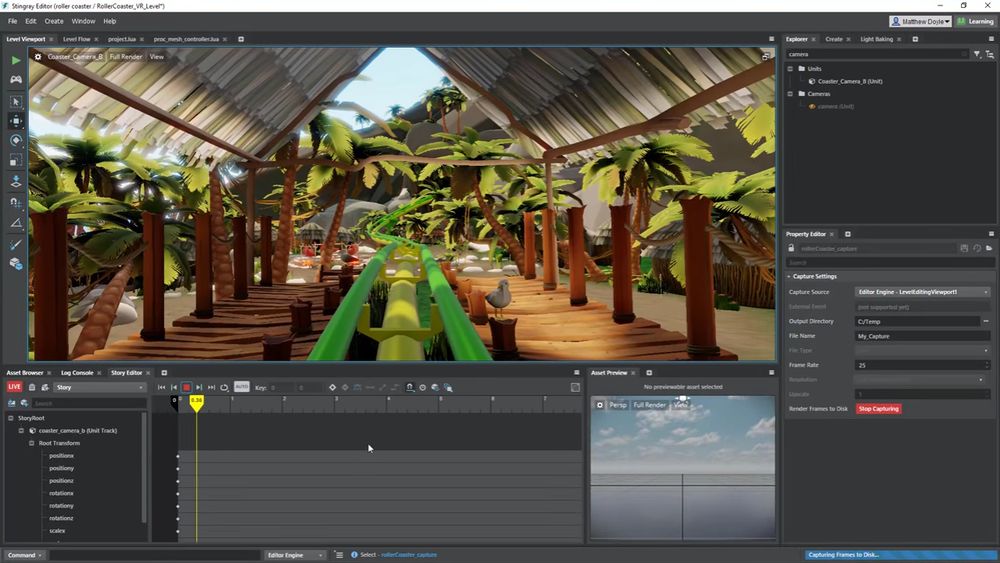Click the Full Render viewport mode button
This screenshot has width=1000, height=563.
[126, 57]
